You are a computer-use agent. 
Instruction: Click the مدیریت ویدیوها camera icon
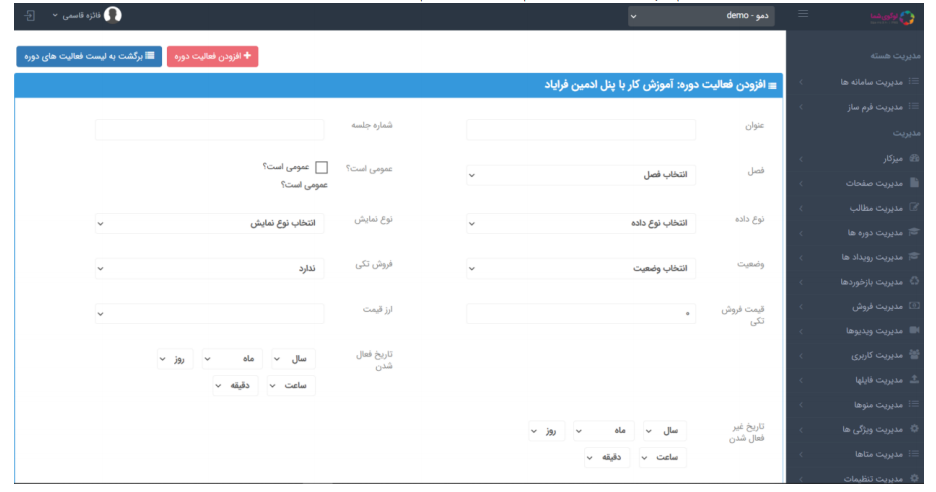click(x=914, y=330)
